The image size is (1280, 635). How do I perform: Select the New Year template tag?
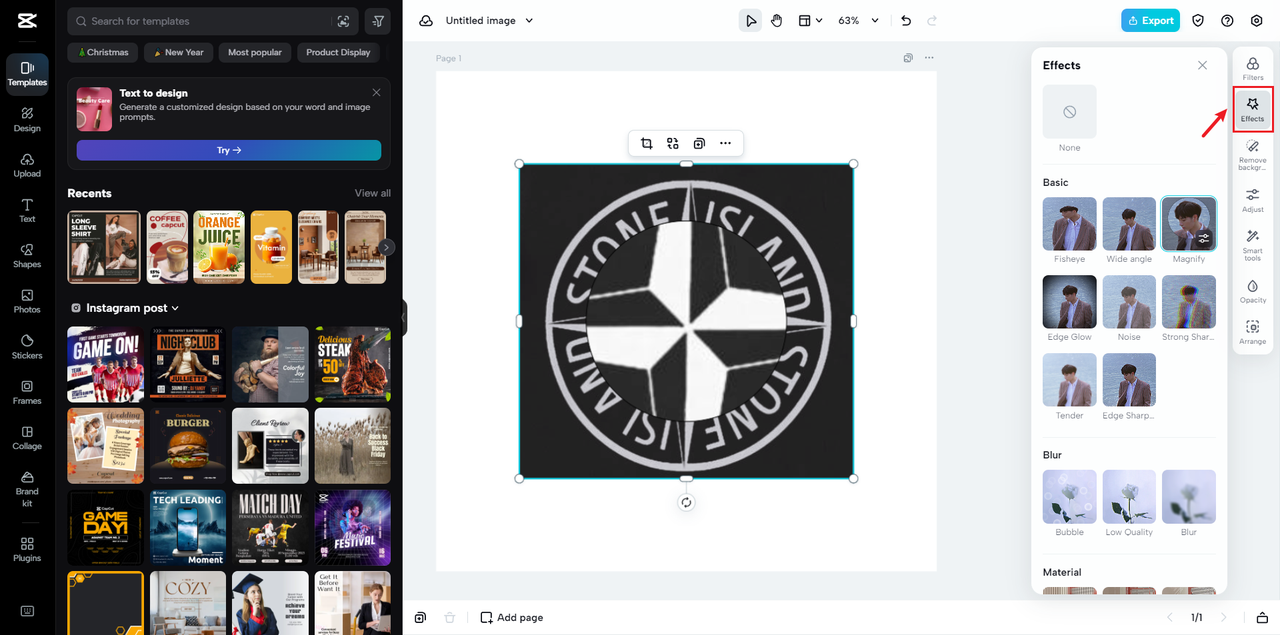(x=179, y=52)
